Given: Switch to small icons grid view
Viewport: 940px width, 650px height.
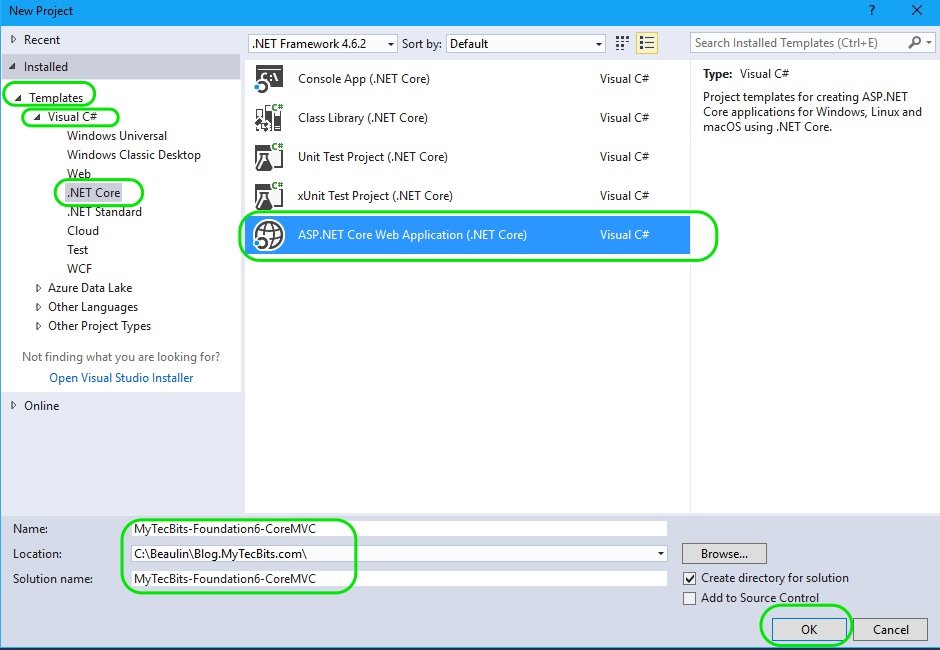Looking at the screenshot, I should (x=623, y=43).
